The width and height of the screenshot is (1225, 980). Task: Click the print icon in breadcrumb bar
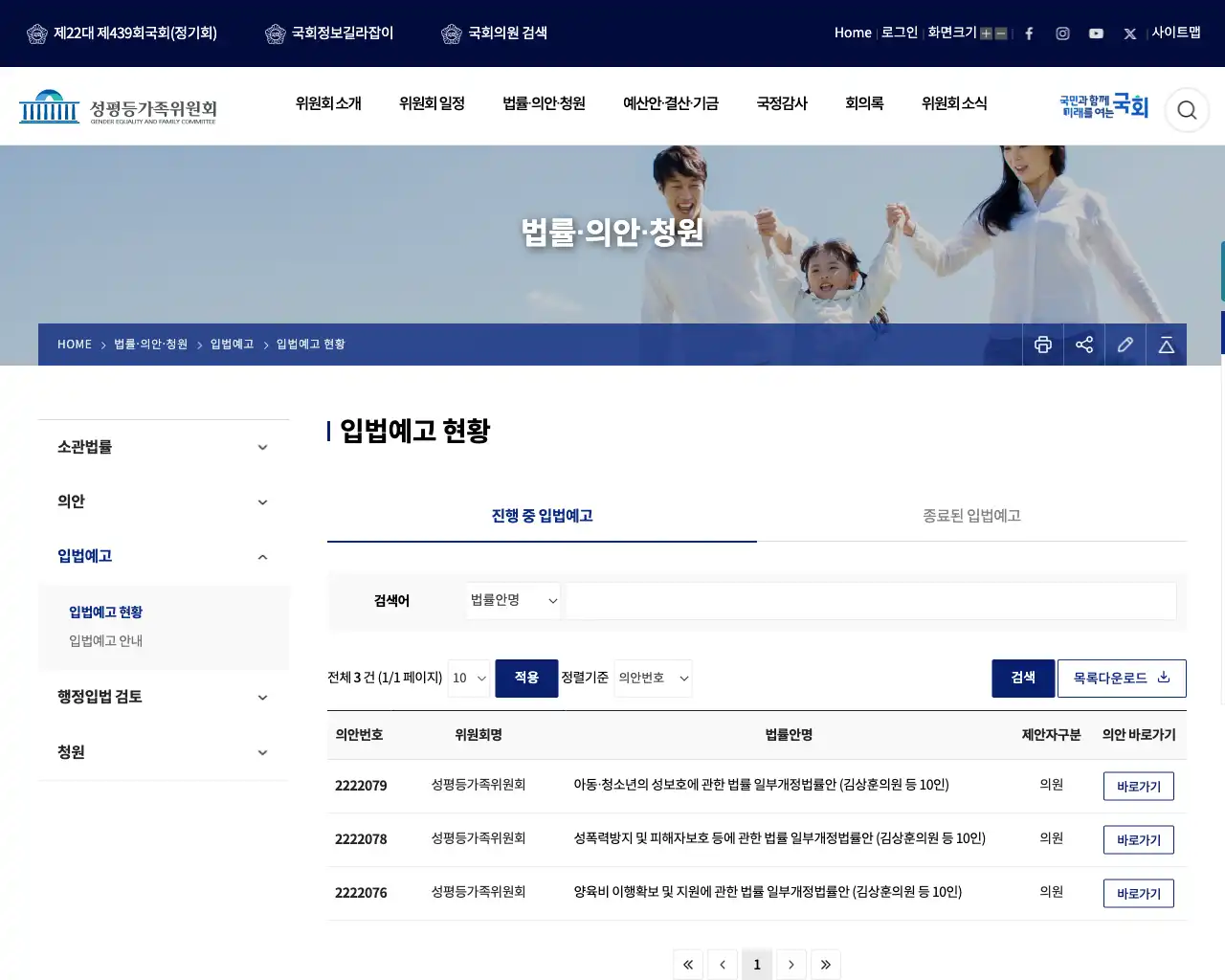[1043, 345]
